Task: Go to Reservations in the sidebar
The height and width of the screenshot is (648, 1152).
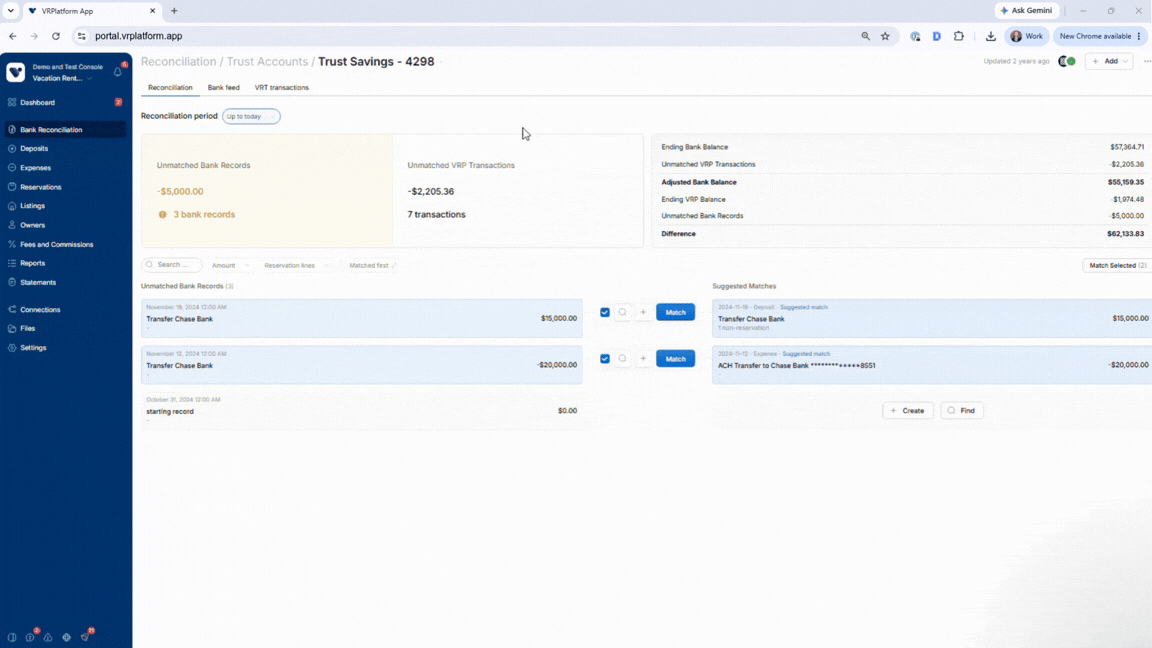Action: click(x=40, y=187)
